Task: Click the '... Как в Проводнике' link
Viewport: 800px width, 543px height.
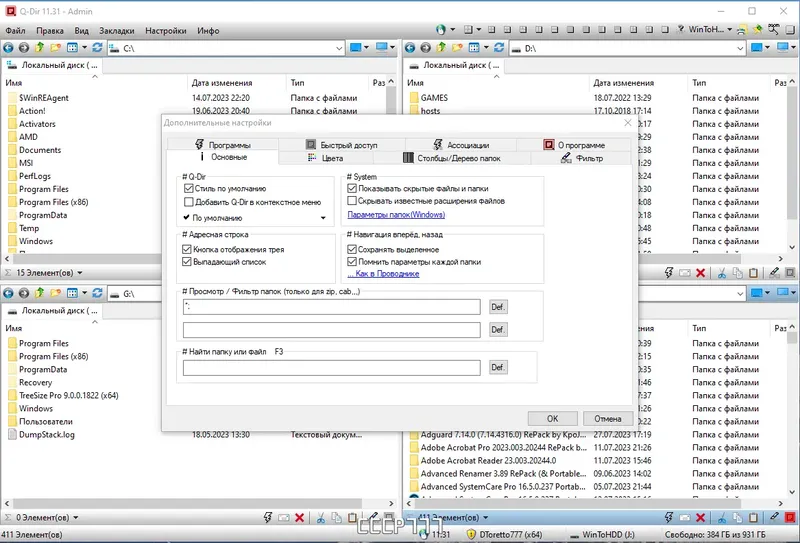Action: (x=383, y=274)
